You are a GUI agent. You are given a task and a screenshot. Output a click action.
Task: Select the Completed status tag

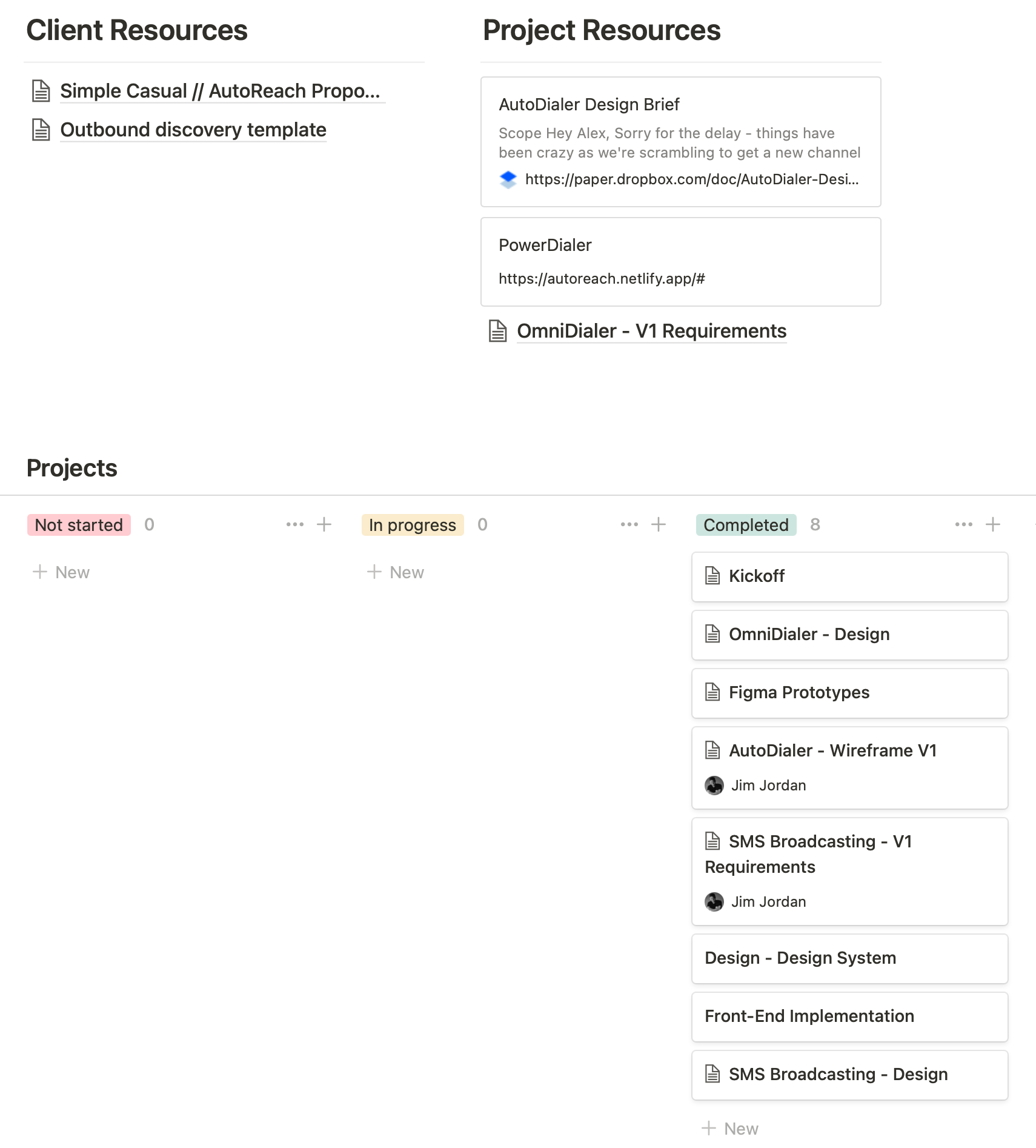pyautogui.click(x=746, y=525)
